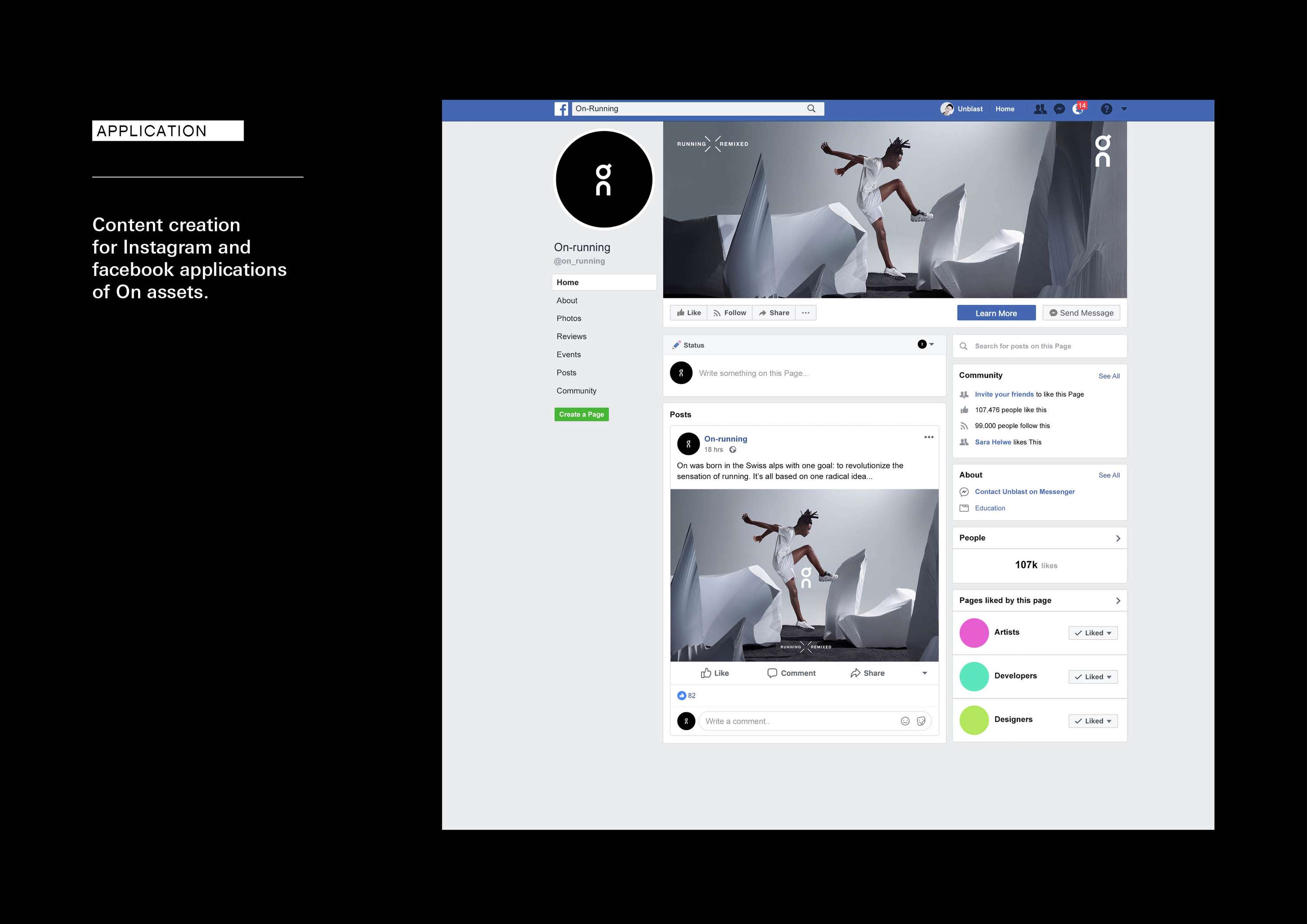Click the Unblast profile avatar
1307x924 pixels.
[x=947, y=109]
